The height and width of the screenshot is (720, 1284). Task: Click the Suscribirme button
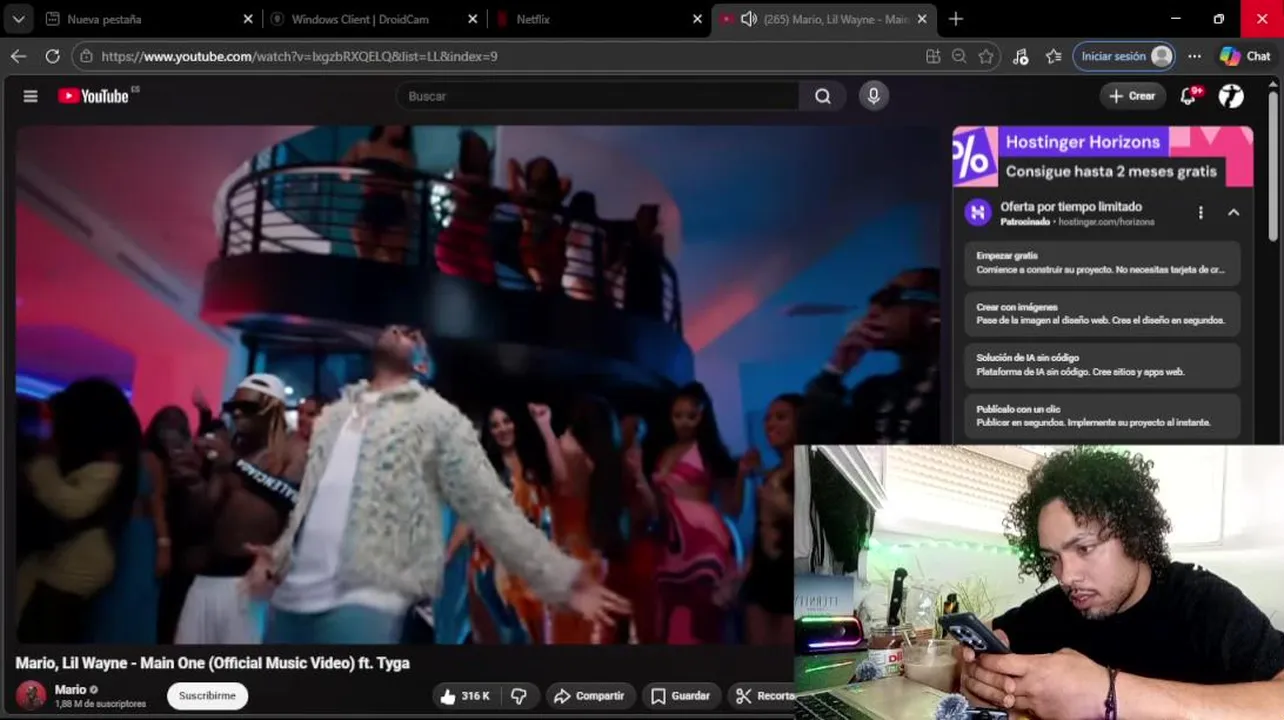(207, 696)
